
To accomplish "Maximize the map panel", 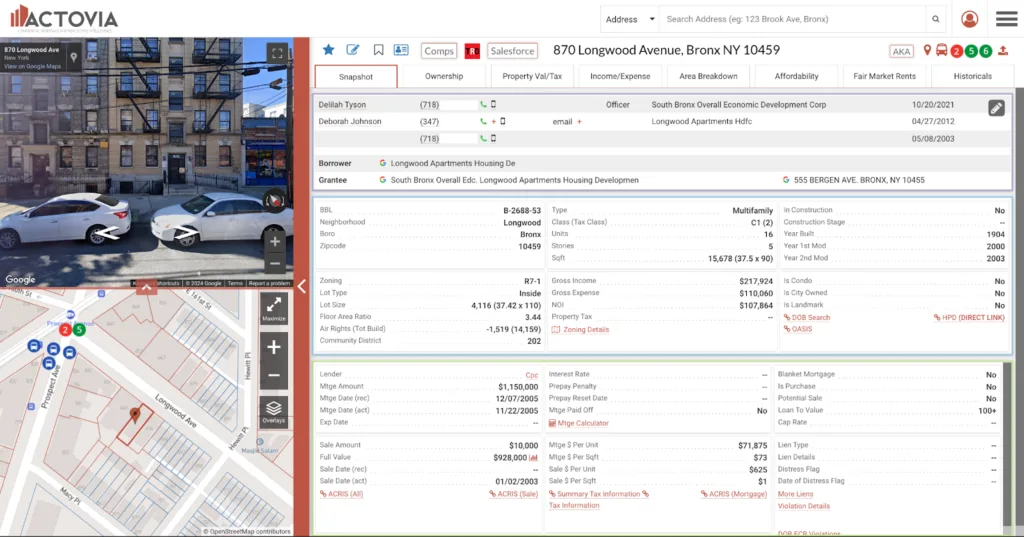I will coord(274,307).
